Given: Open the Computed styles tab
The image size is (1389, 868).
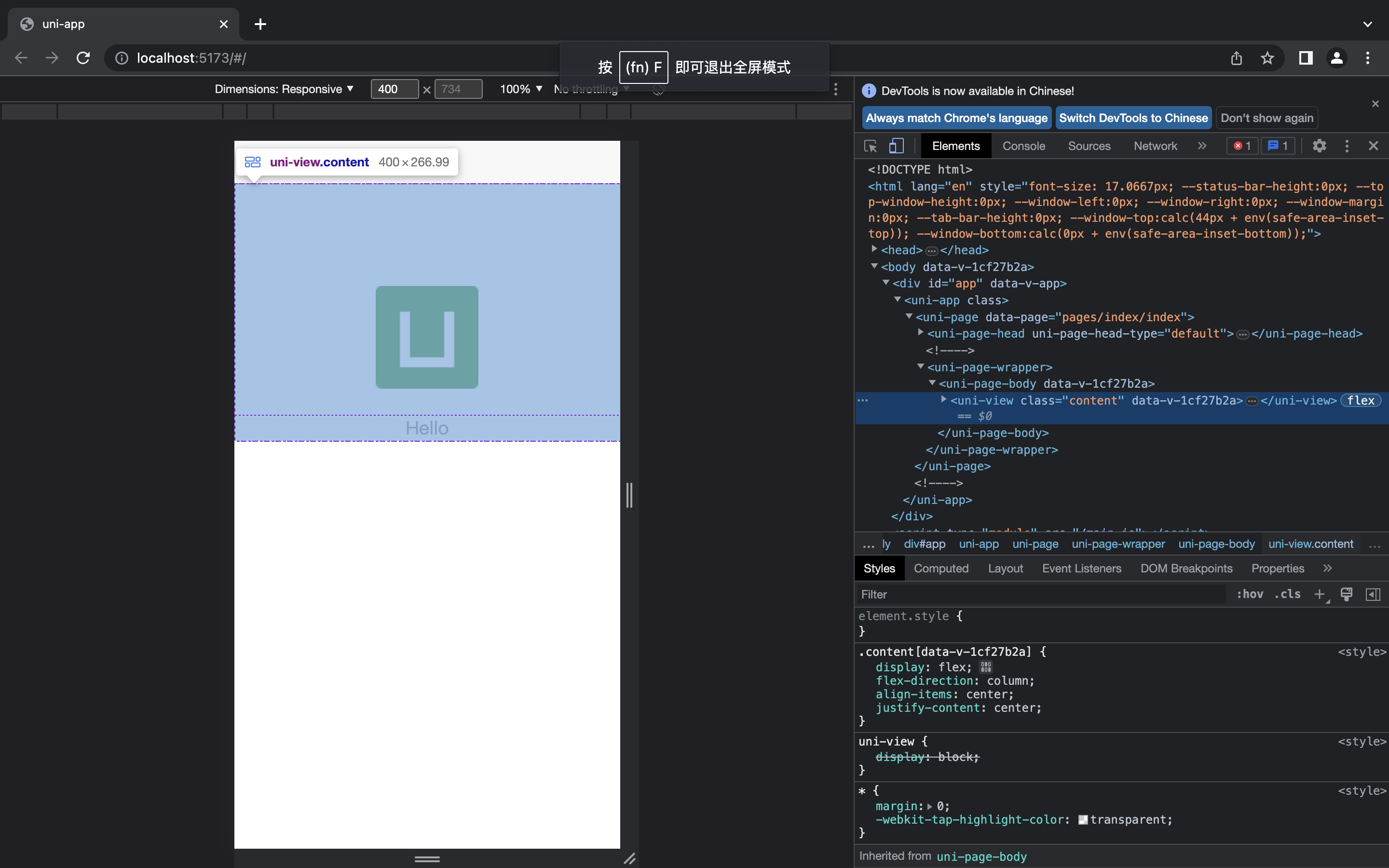Looking at the screenshot, I should [941, 569].
